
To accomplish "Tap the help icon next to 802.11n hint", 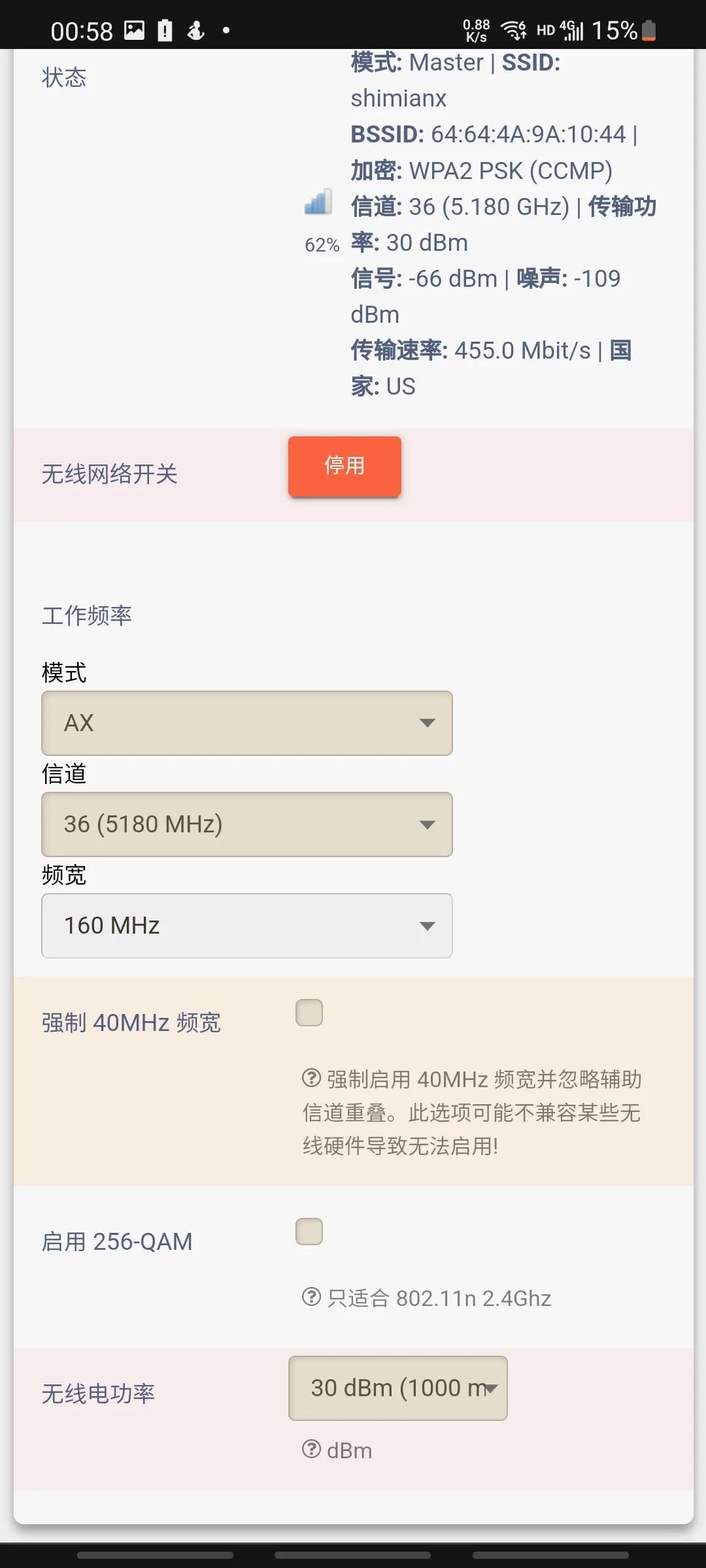I will pos(311,1296).
